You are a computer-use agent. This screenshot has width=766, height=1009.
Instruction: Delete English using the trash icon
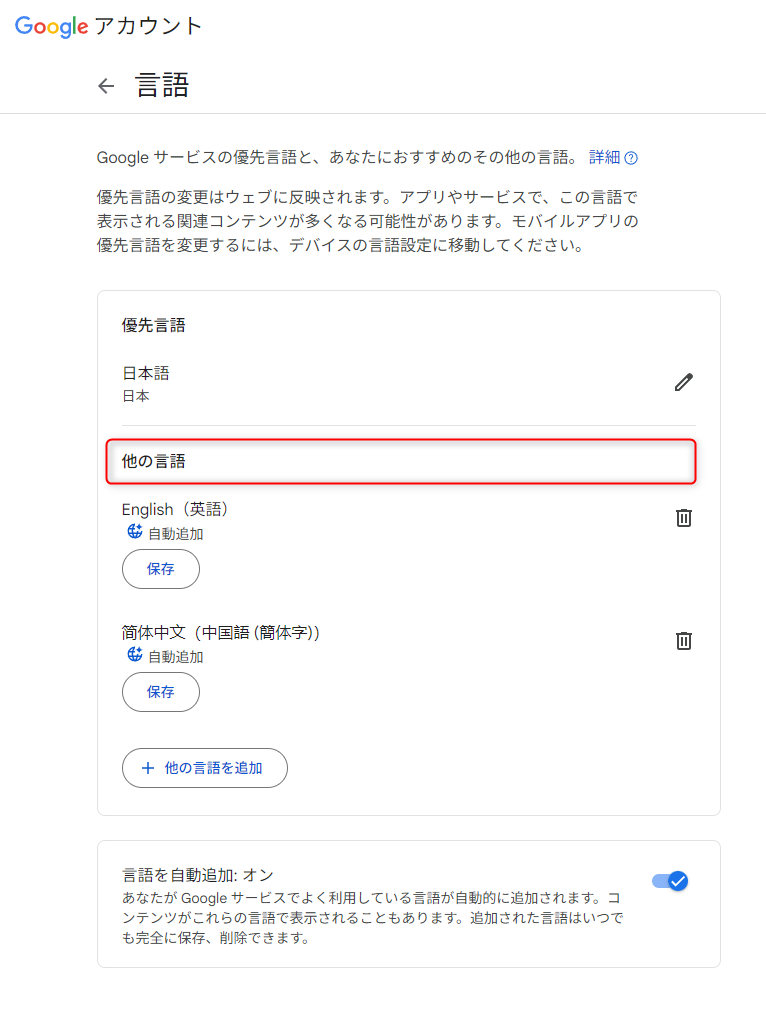coord(683,518)
